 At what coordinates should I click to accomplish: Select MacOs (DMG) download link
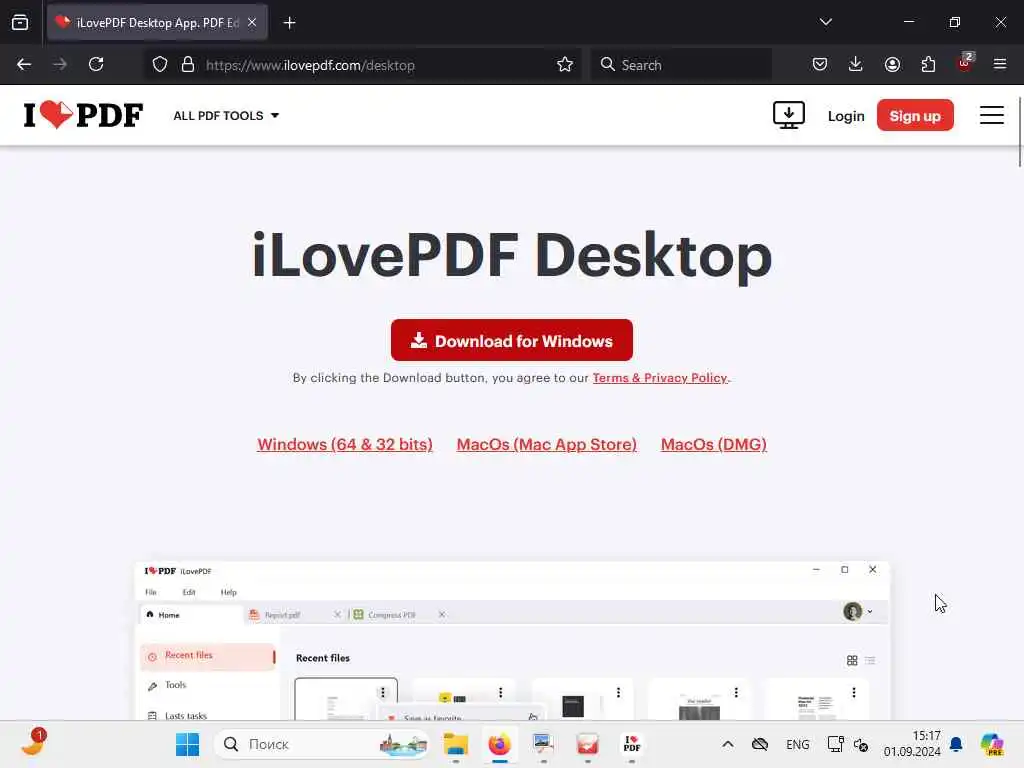(714, 444)
